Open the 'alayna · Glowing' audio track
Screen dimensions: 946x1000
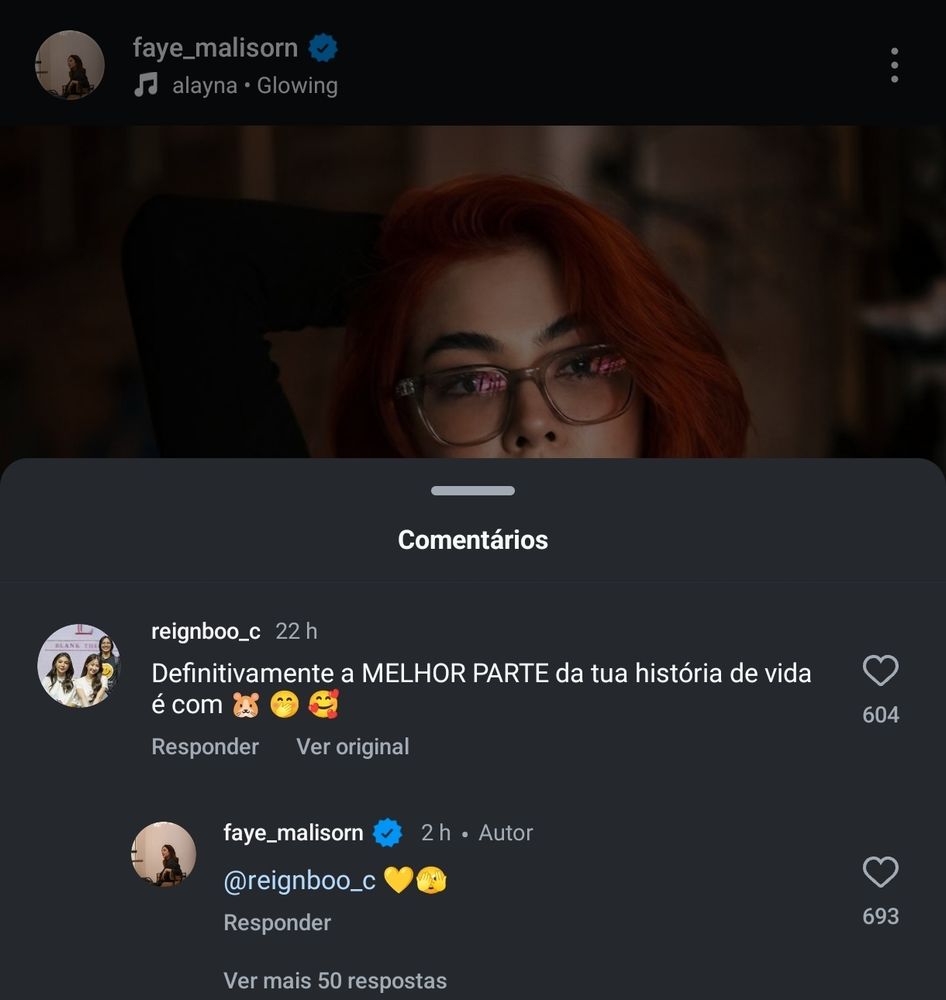coord(255,85)
